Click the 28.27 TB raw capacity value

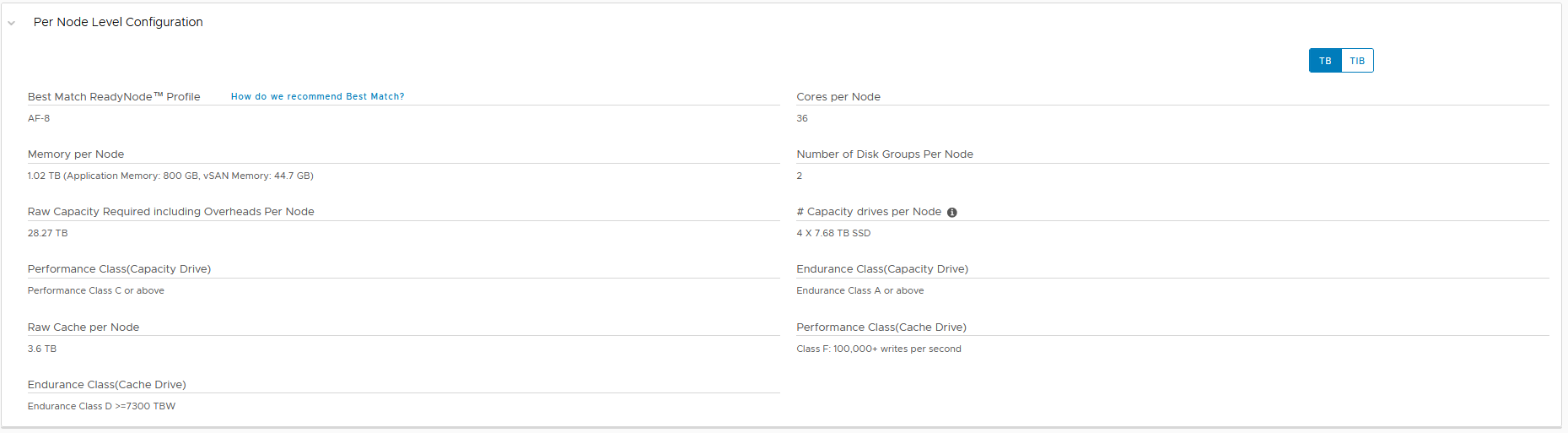point(47,233)
